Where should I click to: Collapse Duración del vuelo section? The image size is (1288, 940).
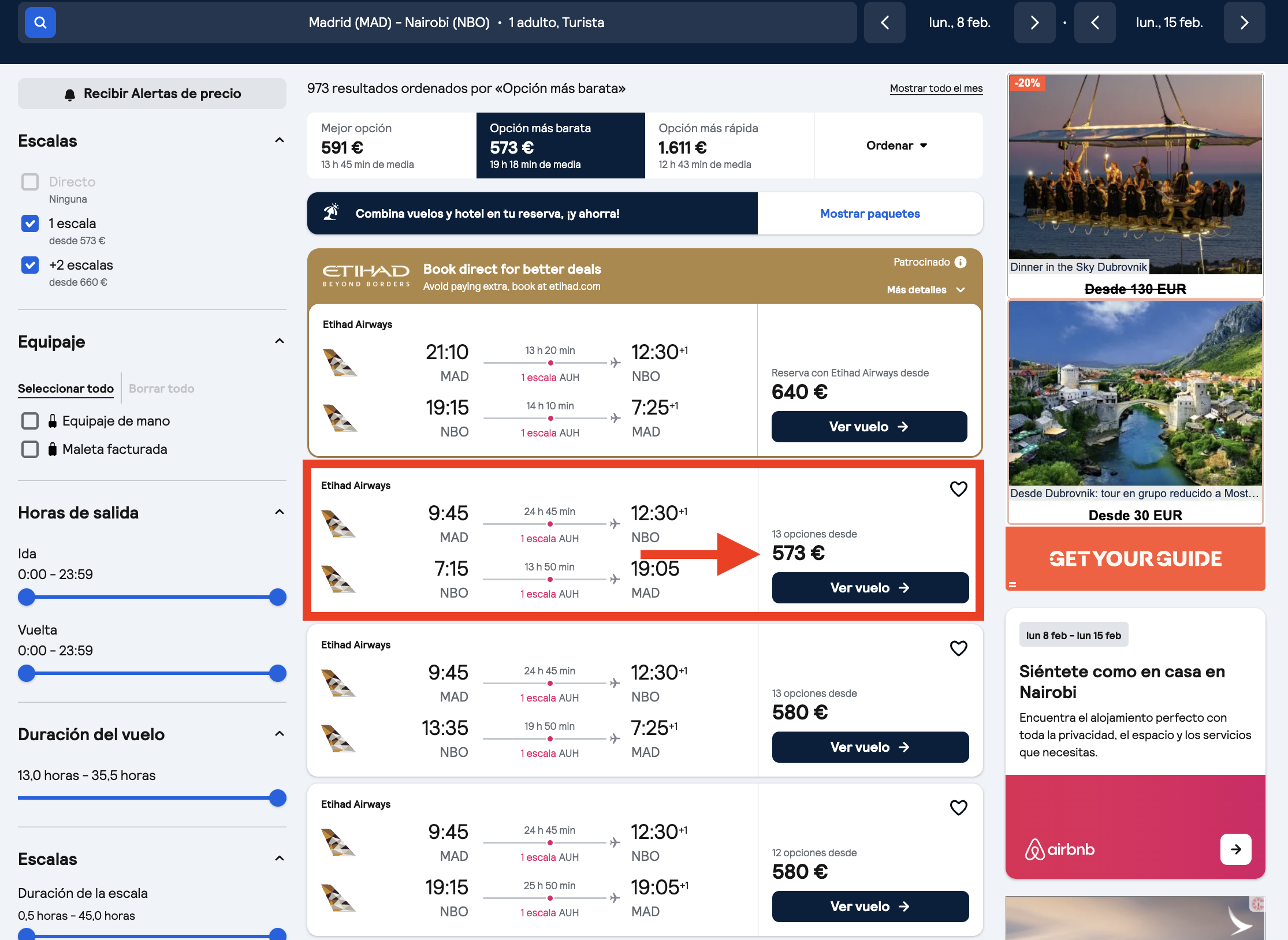[x=280, y=734]
